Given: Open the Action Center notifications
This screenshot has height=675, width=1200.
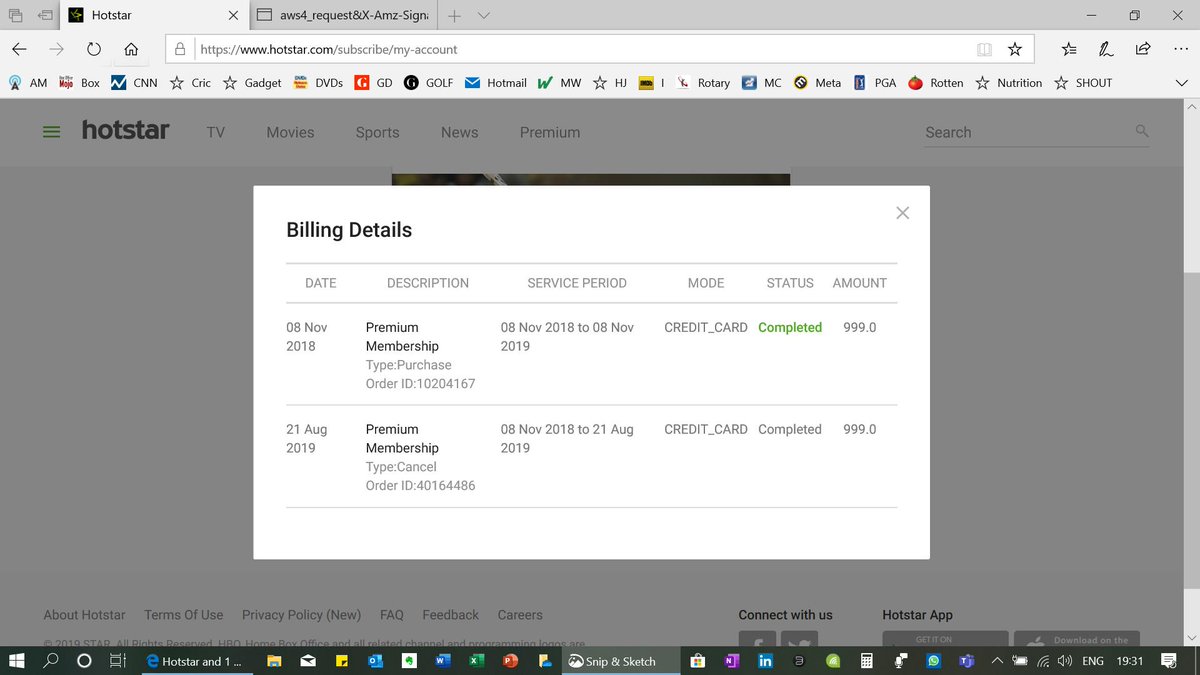Looking at the screenshot, I should pos(1170,661).
